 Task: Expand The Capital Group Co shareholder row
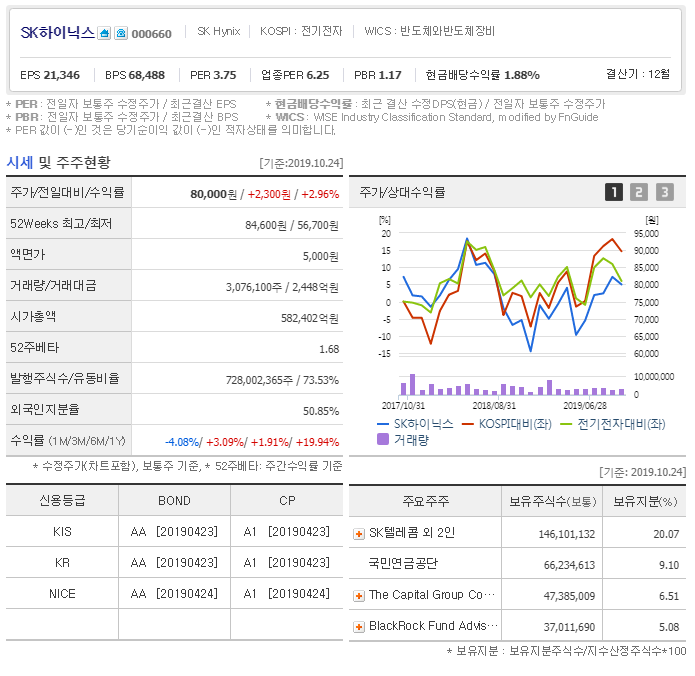coord(359,596)
